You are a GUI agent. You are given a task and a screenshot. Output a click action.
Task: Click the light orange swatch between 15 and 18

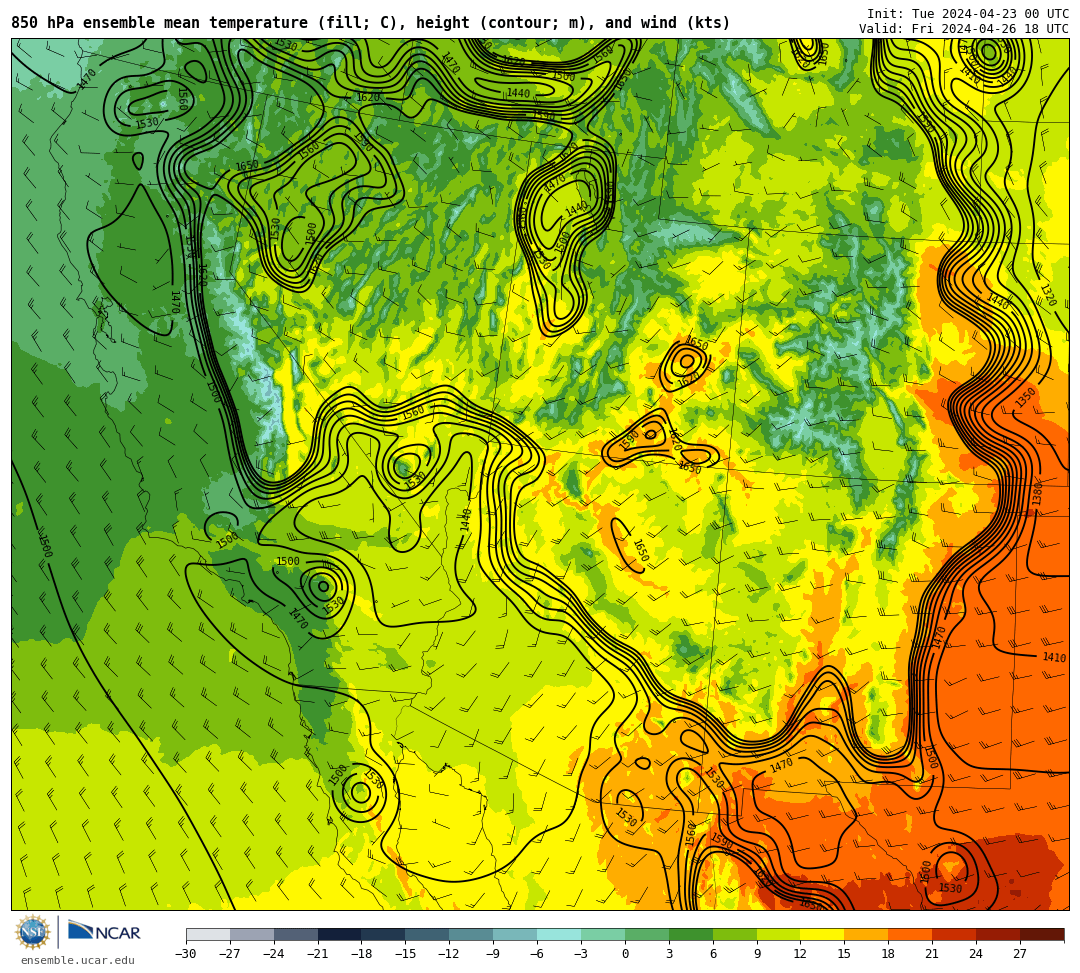click(866, 934)
